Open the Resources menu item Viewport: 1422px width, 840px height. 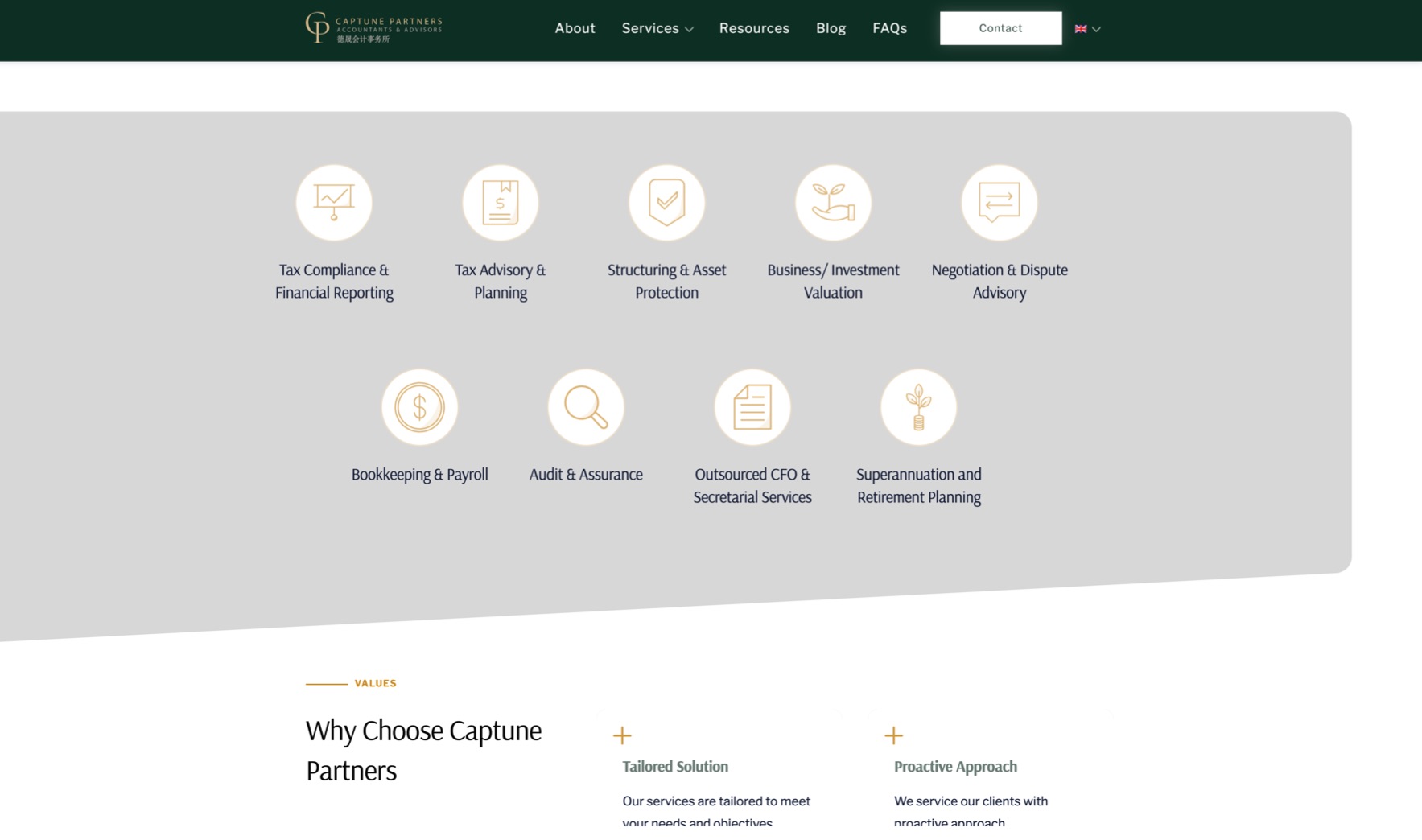pos(754,28)
